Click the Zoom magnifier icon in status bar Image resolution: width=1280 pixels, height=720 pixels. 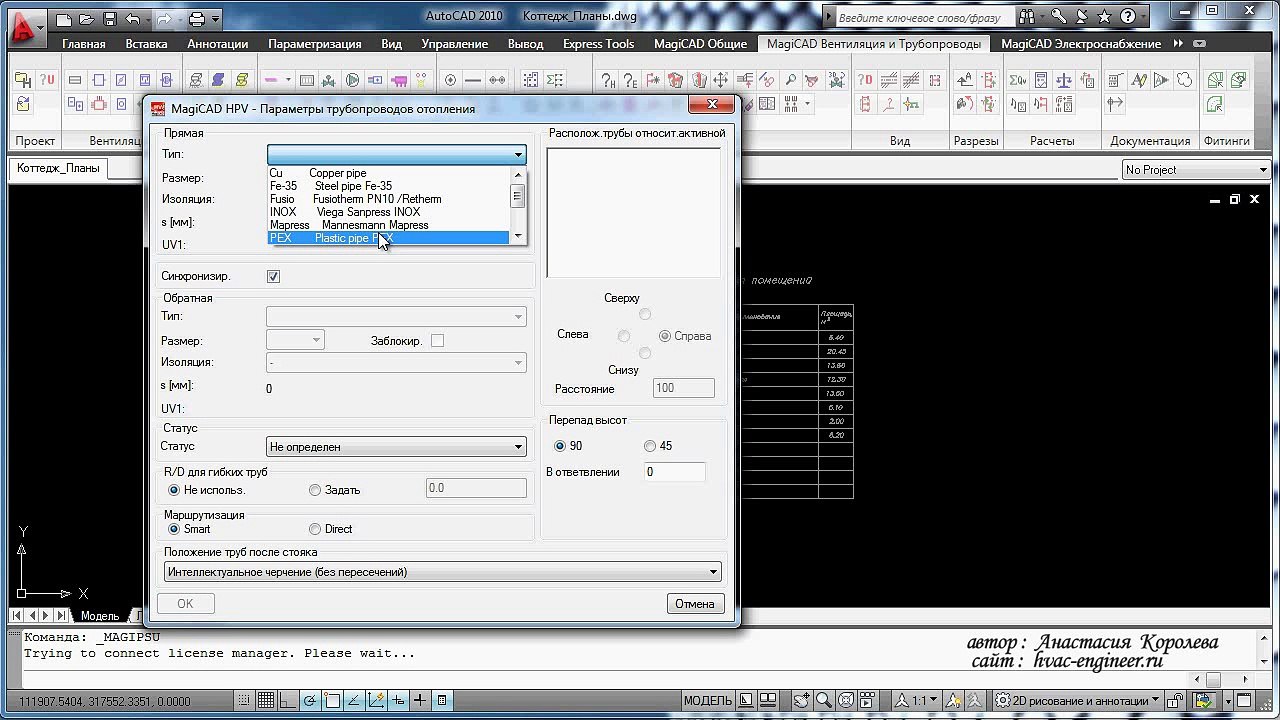(x=824, y=701)
